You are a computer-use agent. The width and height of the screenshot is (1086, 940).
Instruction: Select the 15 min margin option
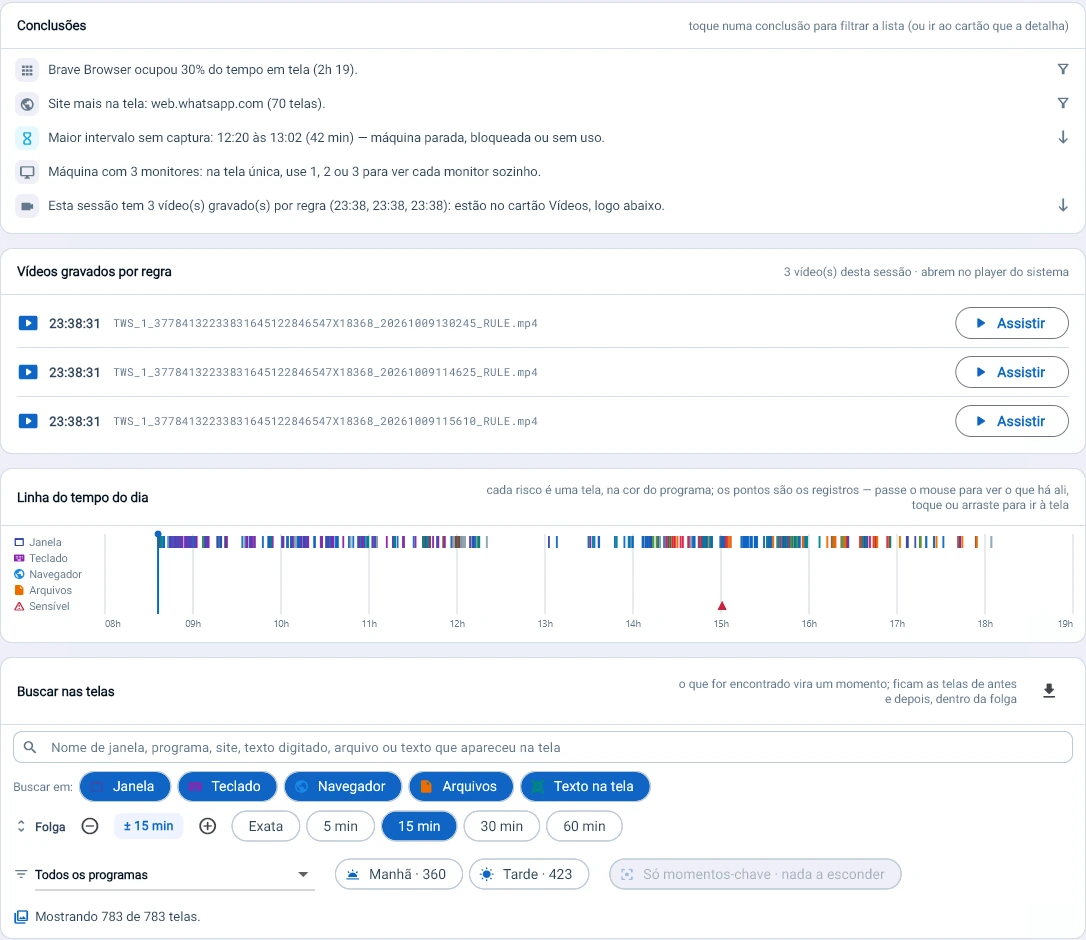pos(419,826)
